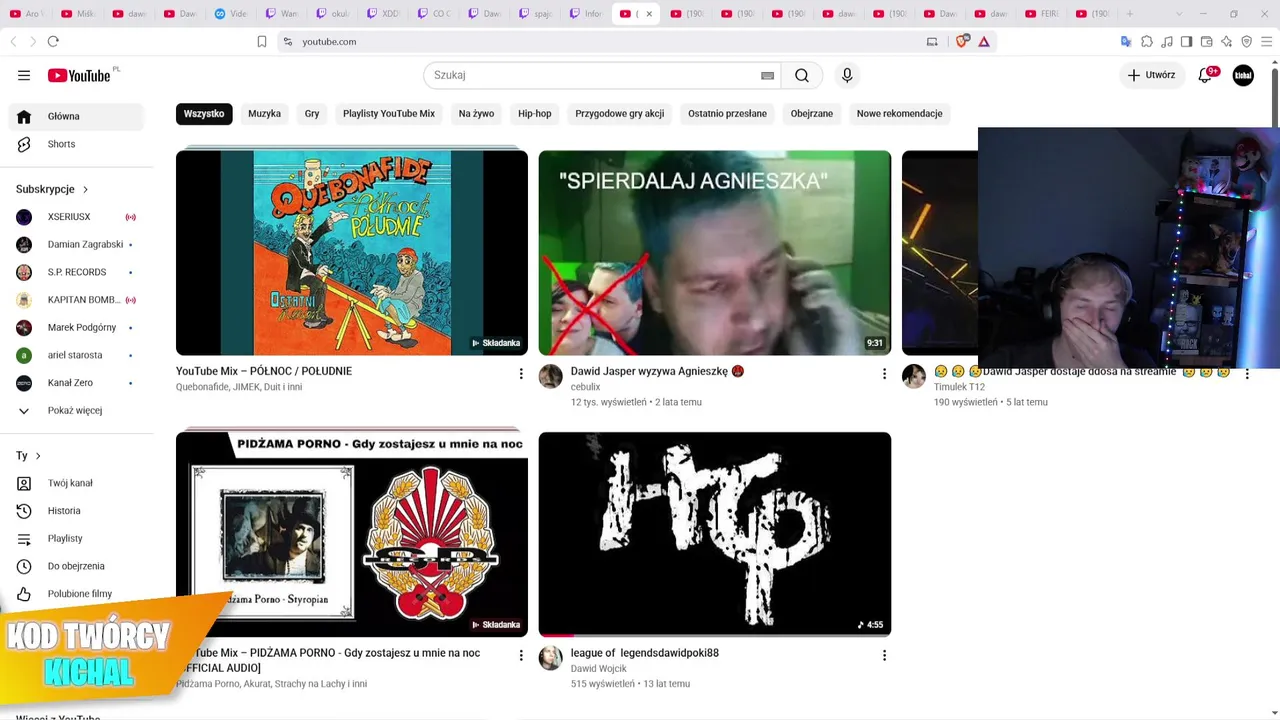This screenshot has width=1280, height=720.
Task: Expand the Ty section arrow
Action: tap(38, 456)
